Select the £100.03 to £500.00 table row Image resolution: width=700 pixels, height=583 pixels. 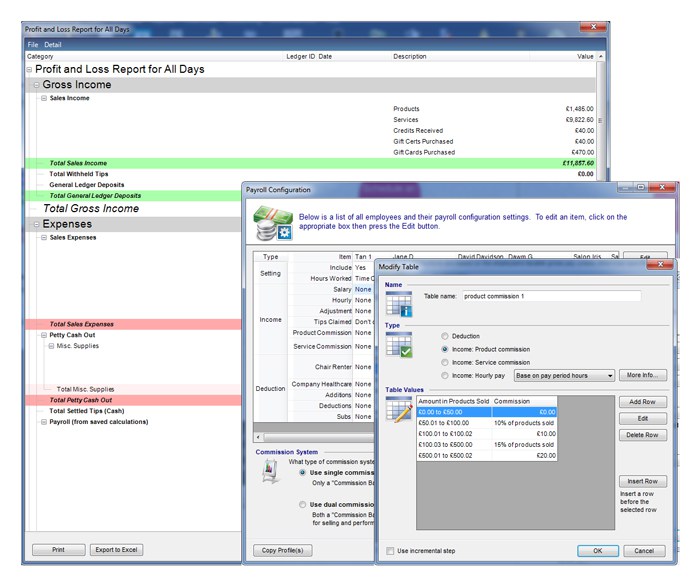(486, 444)
